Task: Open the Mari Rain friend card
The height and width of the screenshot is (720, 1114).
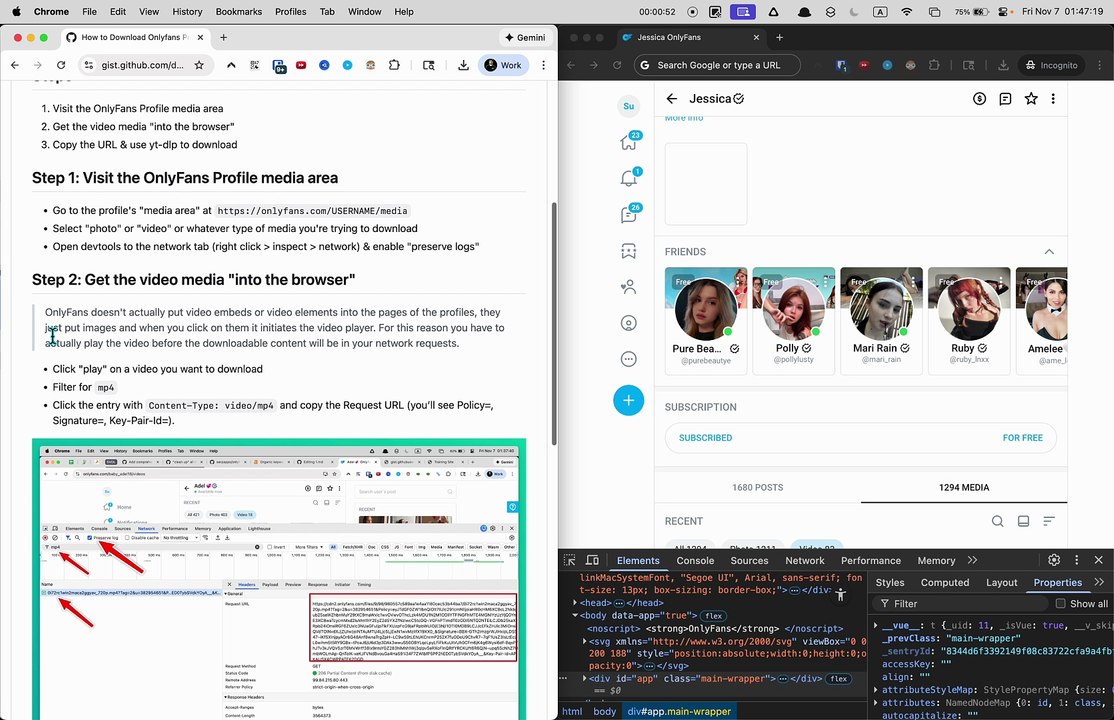Action: (881, 320)
